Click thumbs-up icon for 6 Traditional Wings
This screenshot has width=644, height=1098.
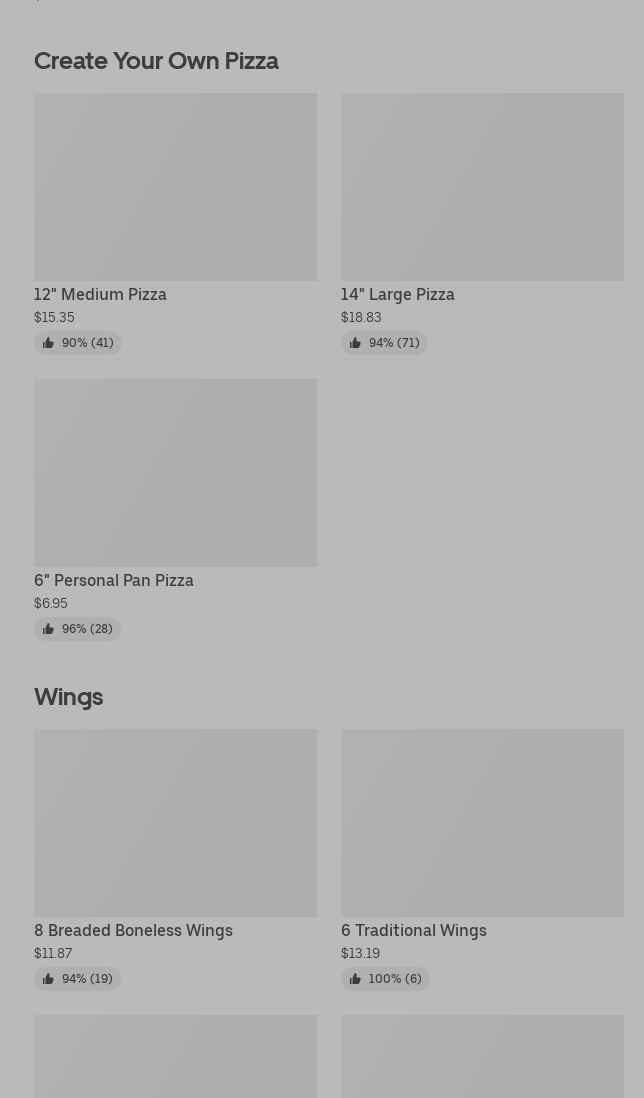355,978
